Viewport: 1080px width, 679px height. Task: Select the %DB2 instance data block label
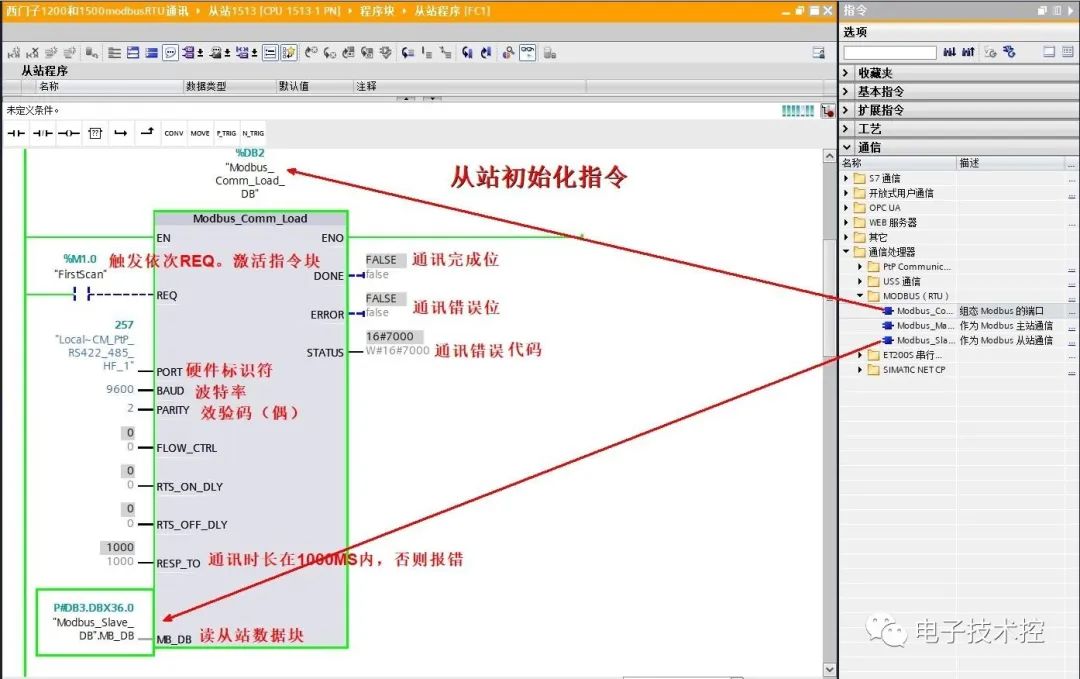(249, 153)
